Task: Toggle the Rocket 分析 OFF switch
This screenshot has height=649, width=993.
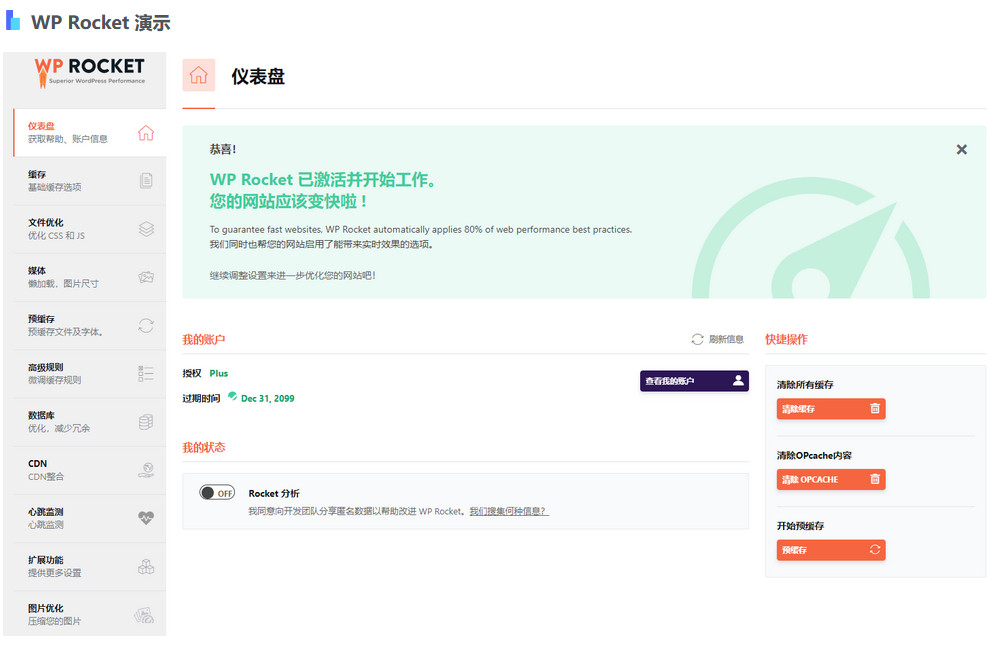Action: click(x=217, y=493)
